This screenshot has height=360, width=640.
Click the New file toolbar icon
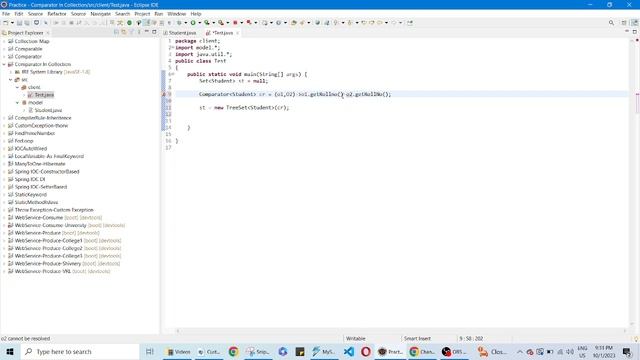pos(6,23)
